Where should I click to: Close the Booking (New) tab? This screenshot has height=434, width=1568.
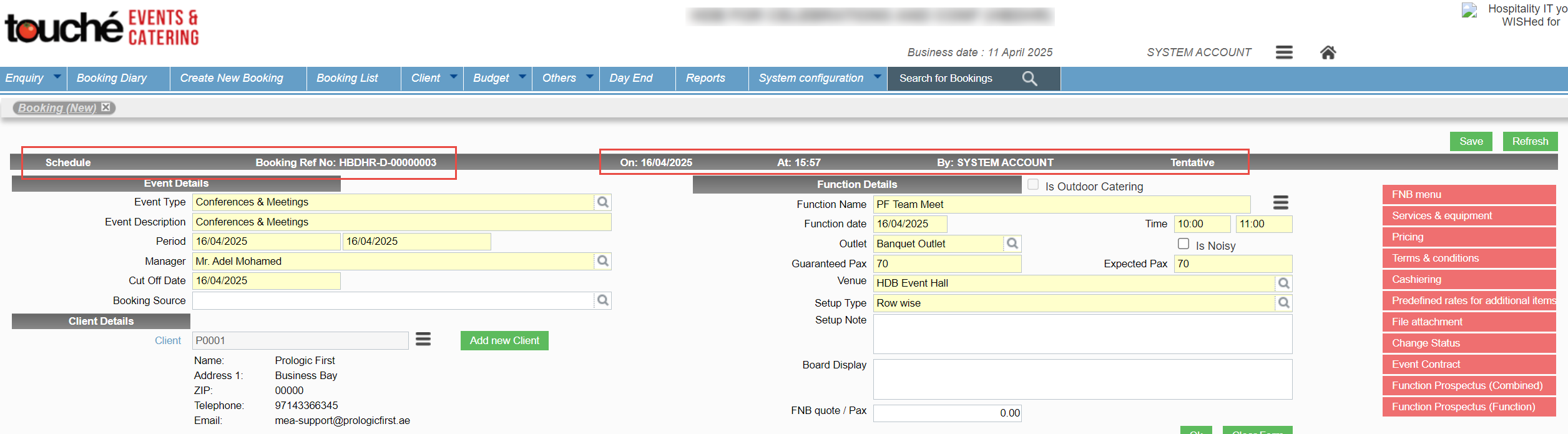(106, 107)
